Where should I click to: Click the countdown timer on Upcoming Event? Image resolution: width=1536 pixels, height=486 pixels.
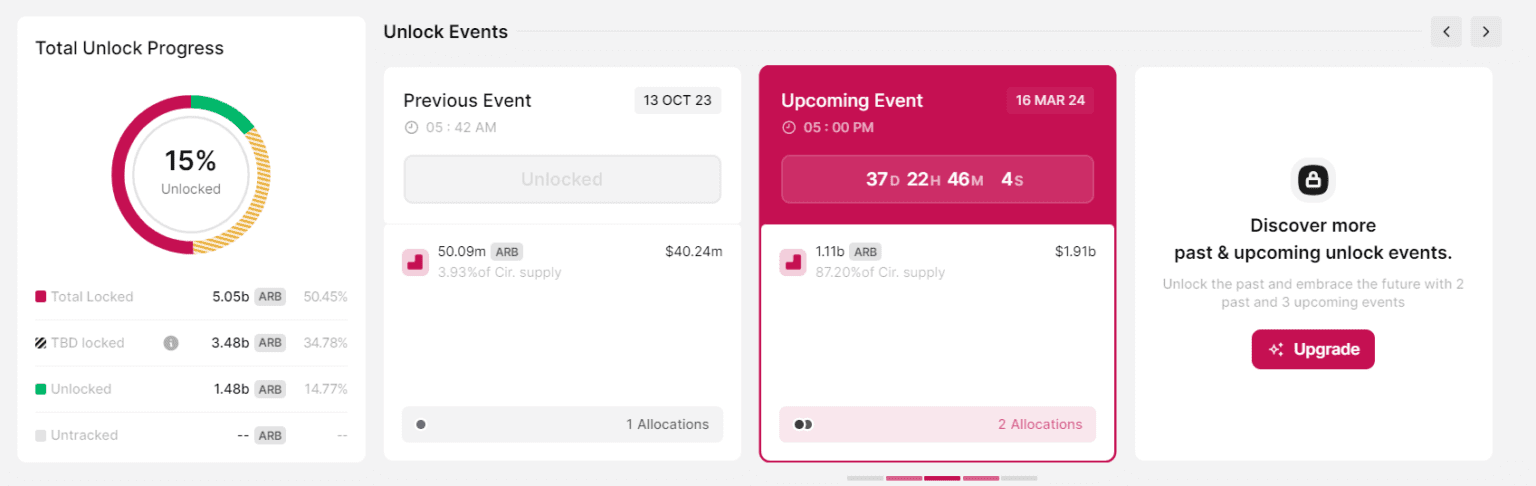[937, 180]
